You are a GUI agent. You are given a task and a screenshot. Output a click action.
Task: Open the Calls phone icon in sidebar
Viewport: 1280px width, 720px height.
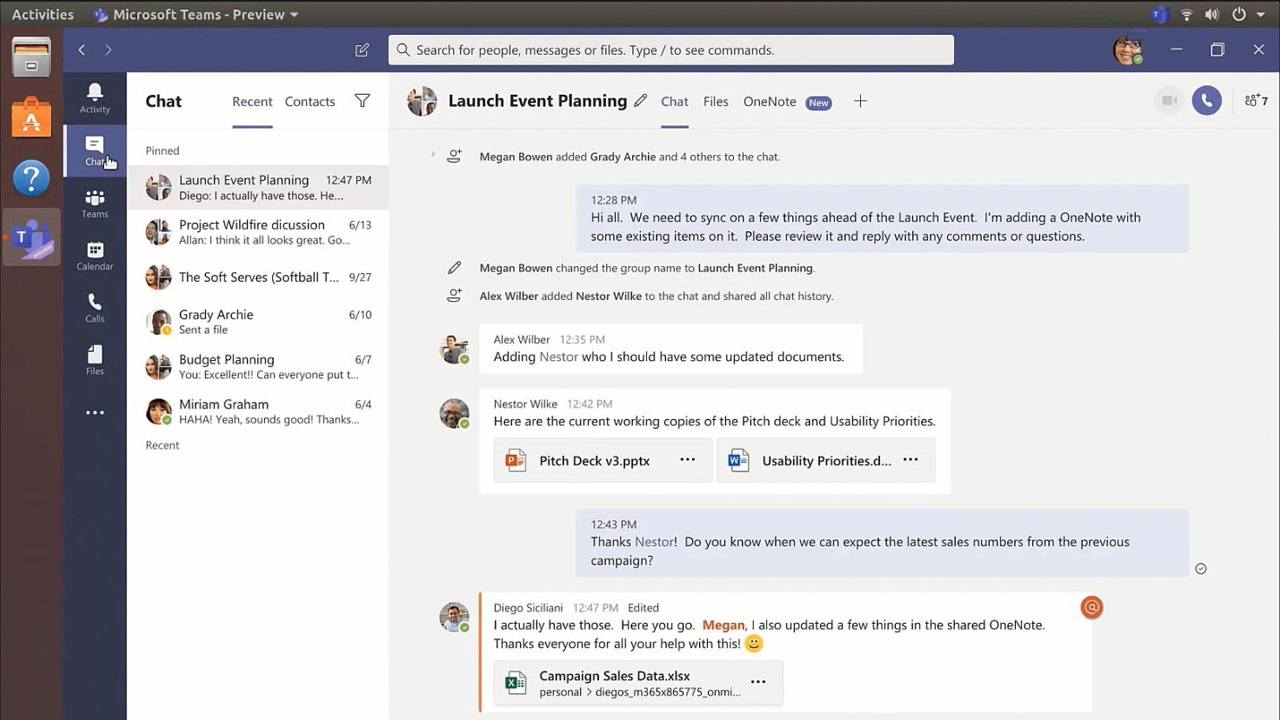click(x=95, y=308)
